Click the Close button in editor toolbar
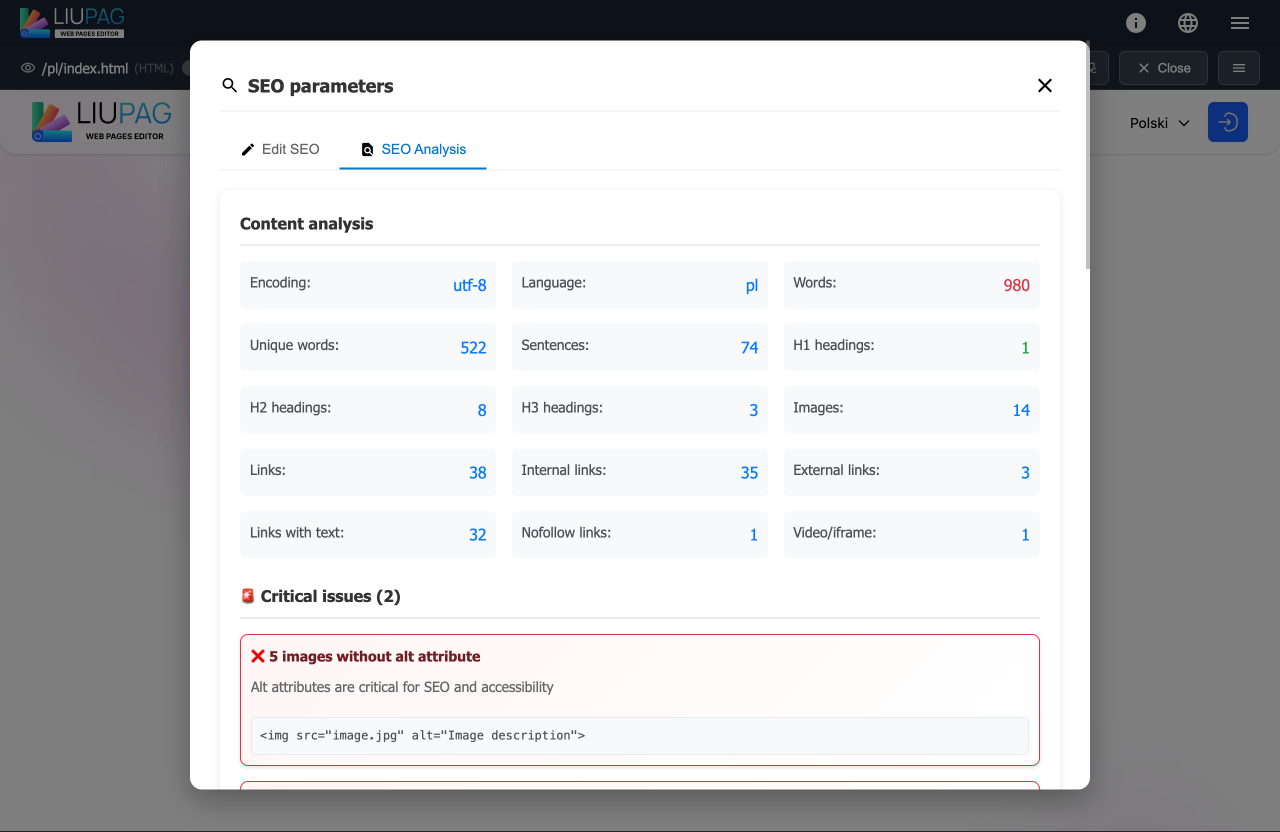 [x=1163, y=68]
